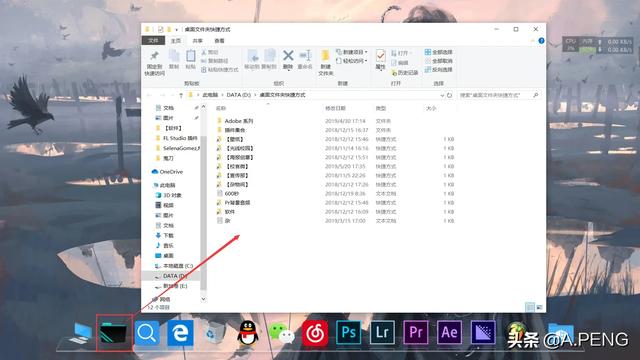The height and width of the screenshot is (360, 640).
Task: Launch Premiere Pro (Pr) from the dock
Action: point(416,333)
